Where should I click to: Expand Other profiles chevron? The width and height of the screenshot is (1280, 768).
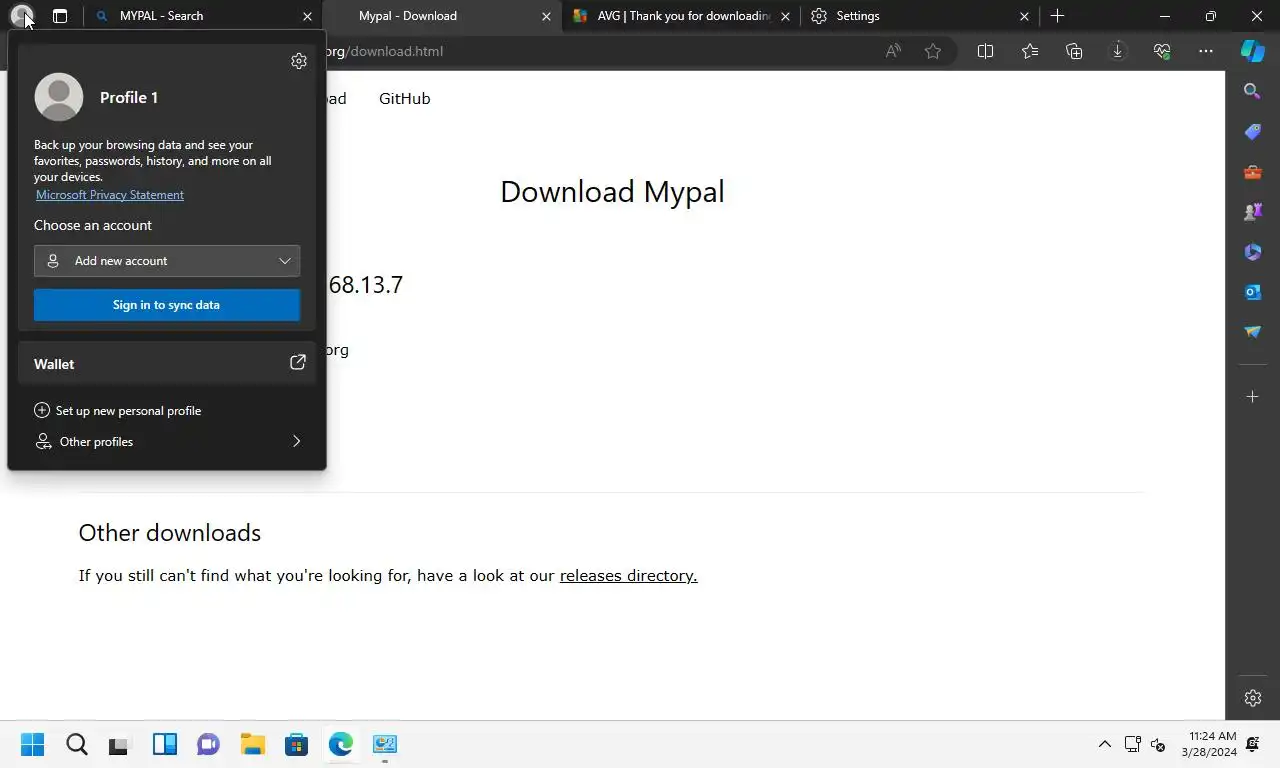pos(296,441)
